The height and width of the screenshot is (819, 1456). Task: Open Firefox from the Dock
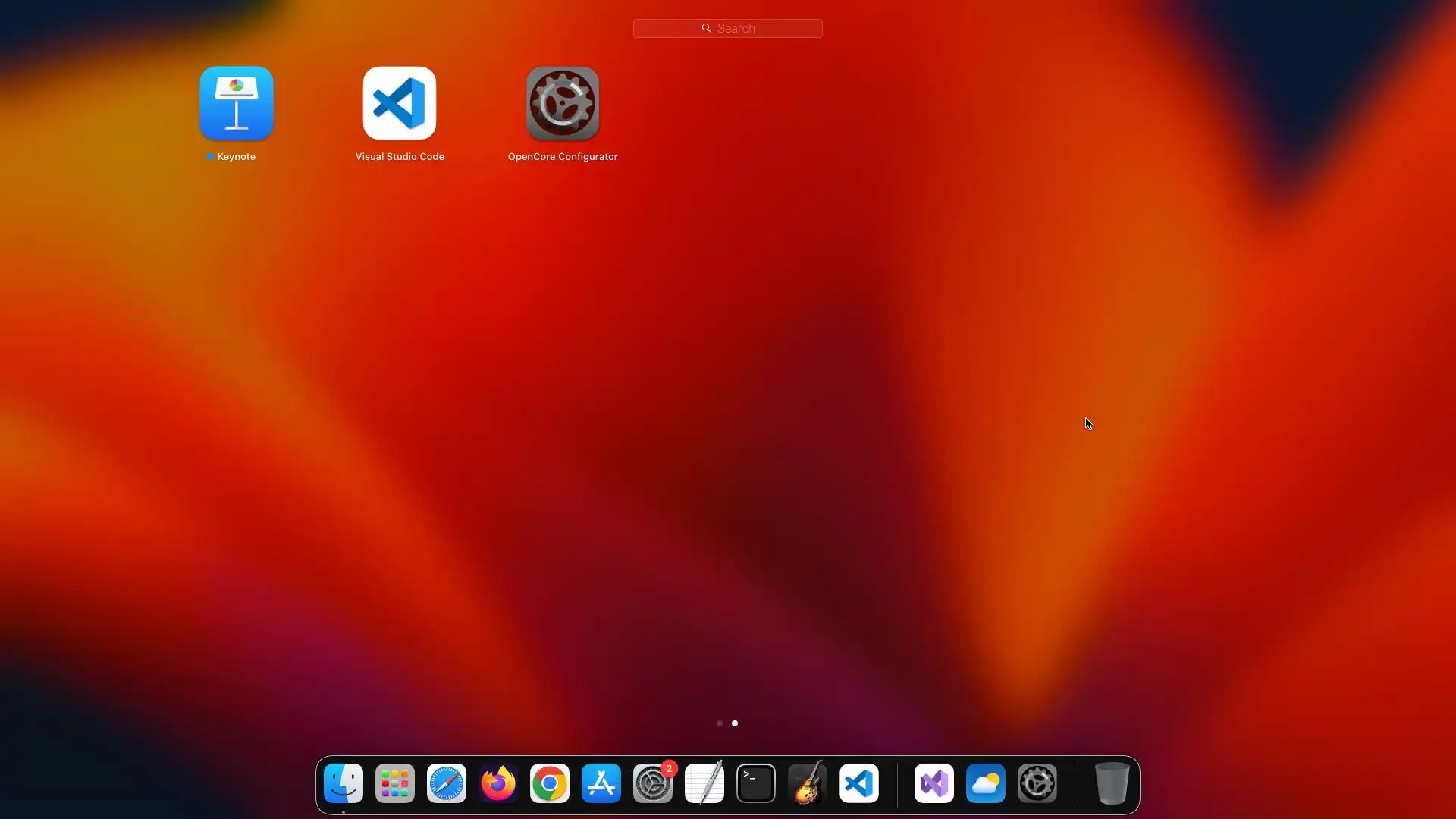(x=498, y=783)
